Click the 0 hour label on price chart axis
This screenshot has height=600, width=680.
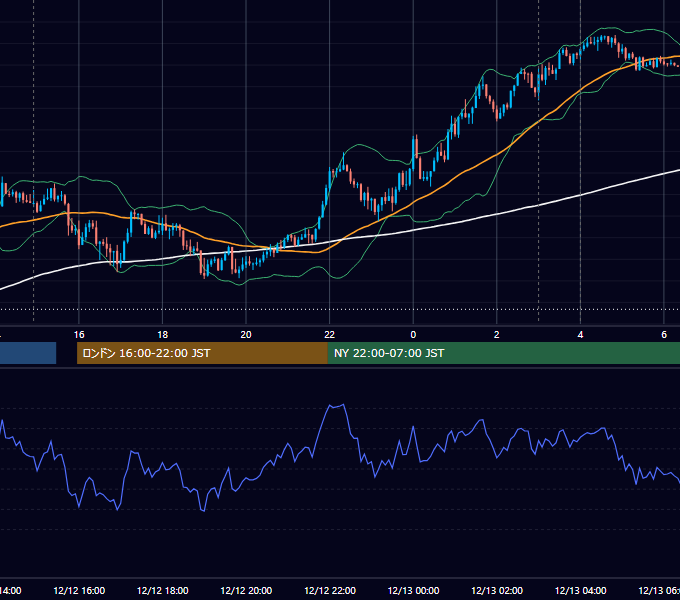(x=413, y=335)
